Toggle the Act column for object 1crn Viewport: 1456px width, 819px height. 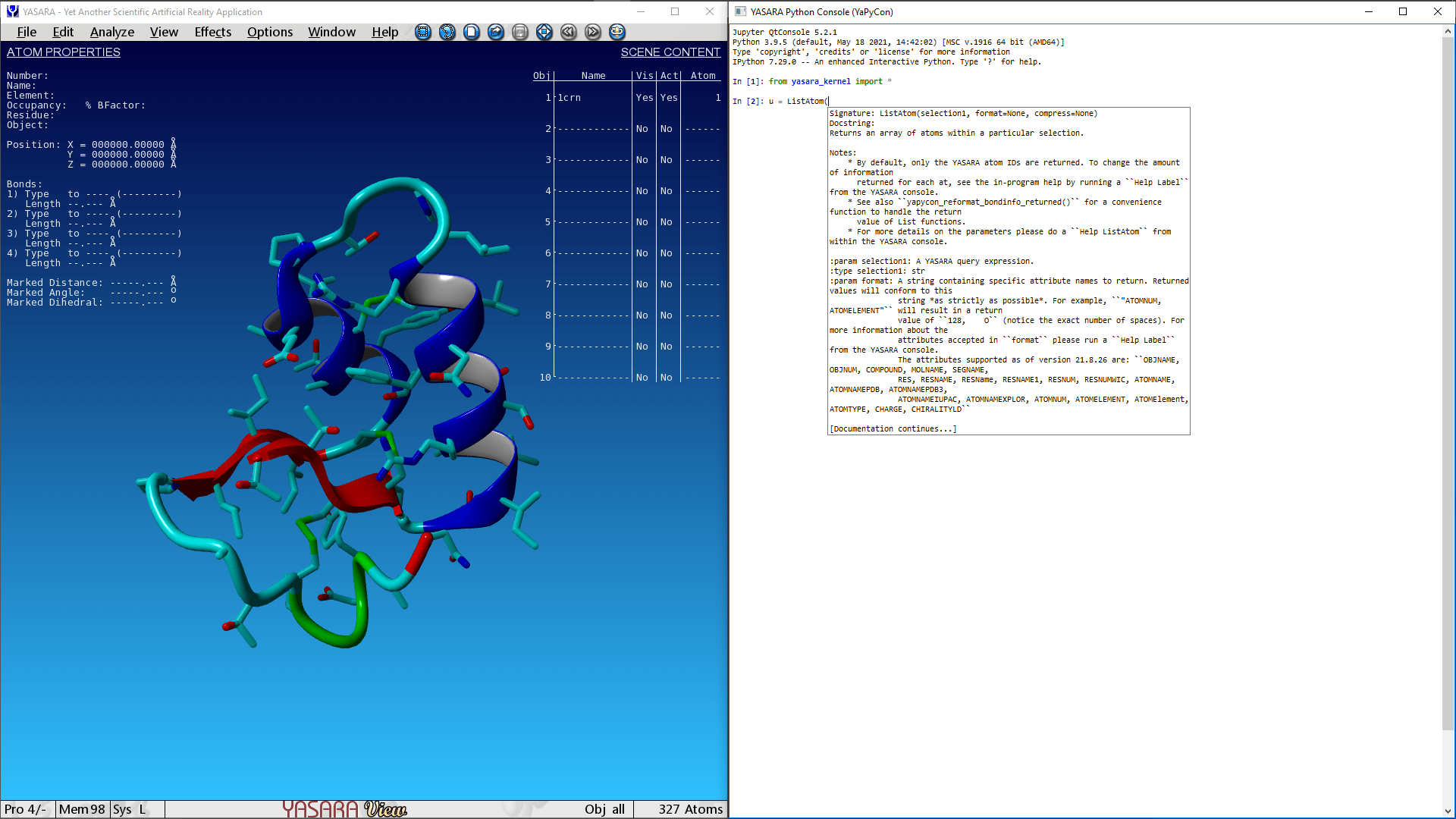pos(668,98)
